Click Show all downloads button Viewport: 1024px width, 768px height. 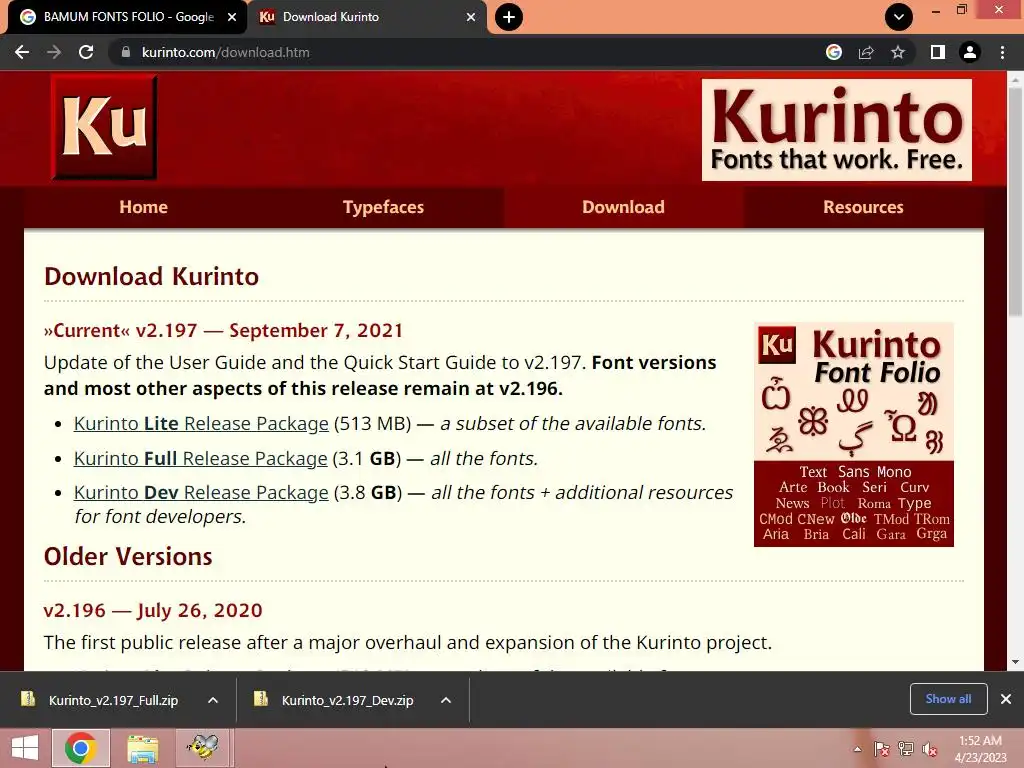(x=948, y=699)
